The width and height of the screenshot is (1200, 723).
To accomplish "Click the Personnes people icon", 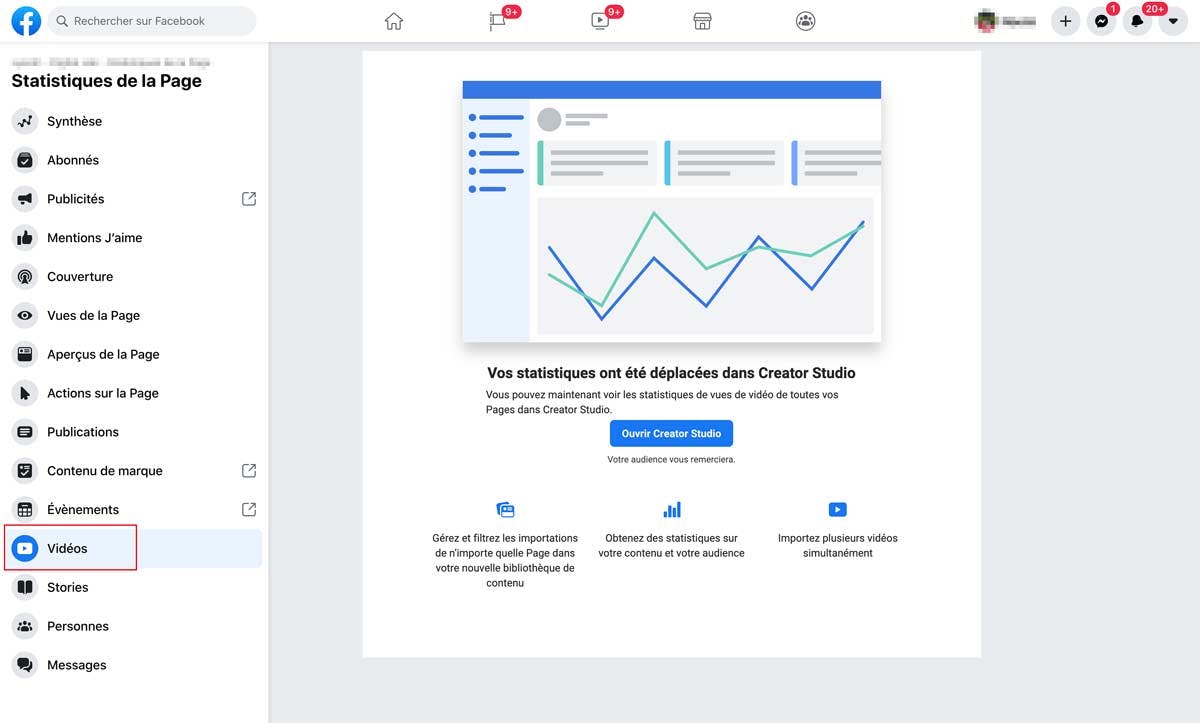I will click(x=25, y=626).
